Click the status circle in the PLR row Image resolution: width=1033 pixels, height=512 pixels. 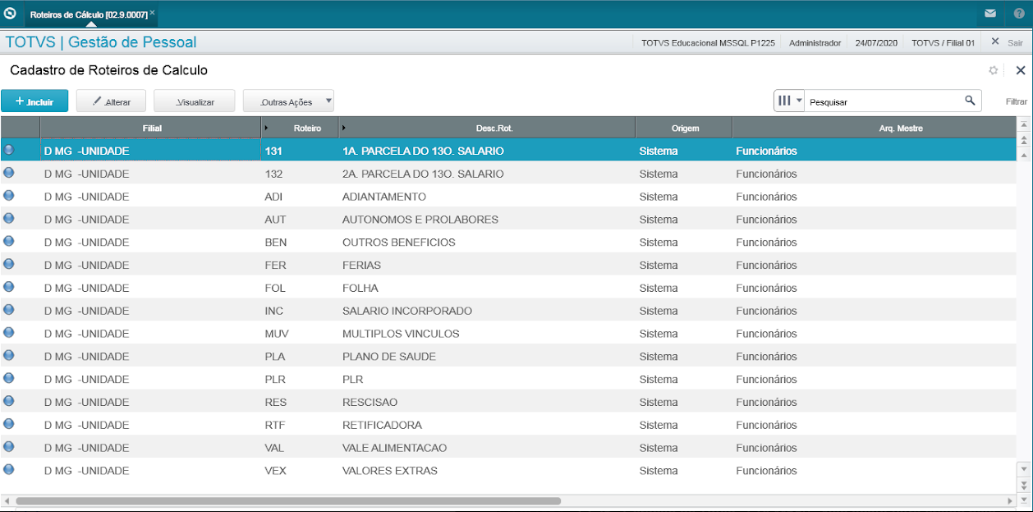pos(9,378)
